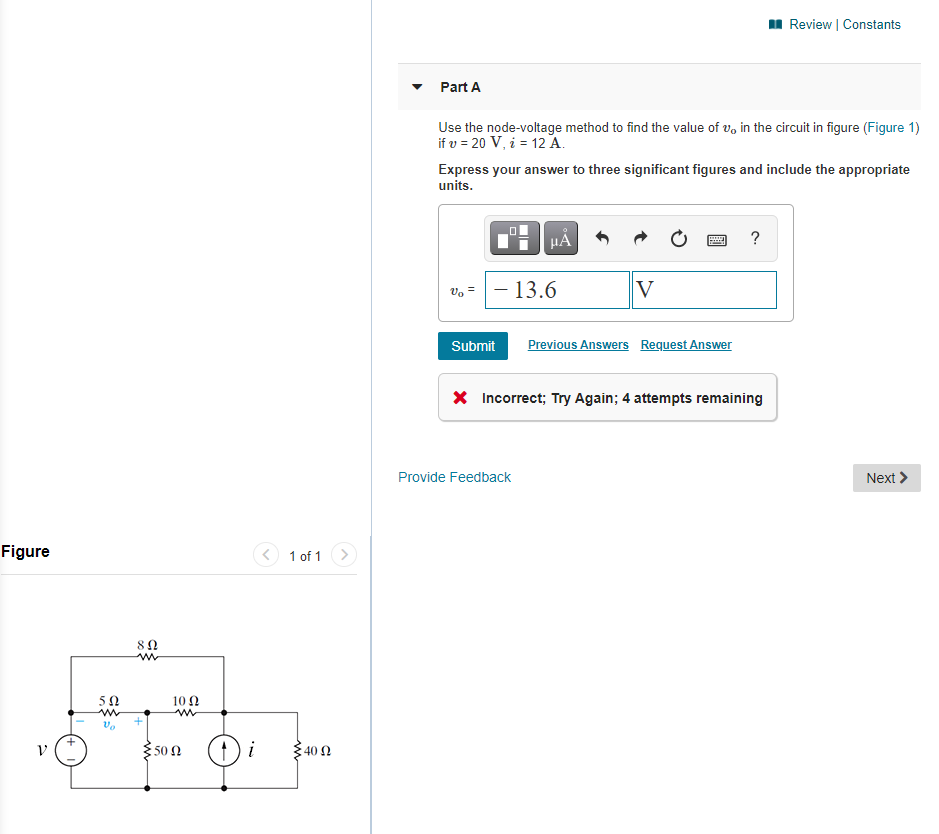Select the μÅ units icon

[559, 238]
